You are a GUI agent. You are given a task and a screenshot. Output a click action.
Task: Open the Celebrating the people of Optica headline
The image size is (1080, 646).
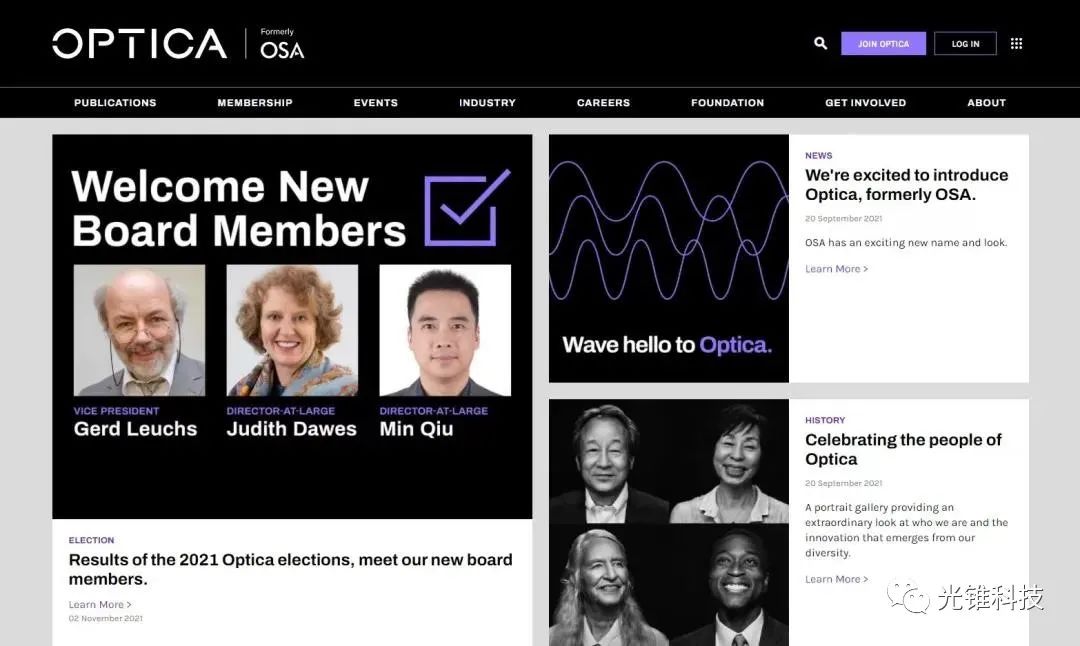[x=903, y=450]
